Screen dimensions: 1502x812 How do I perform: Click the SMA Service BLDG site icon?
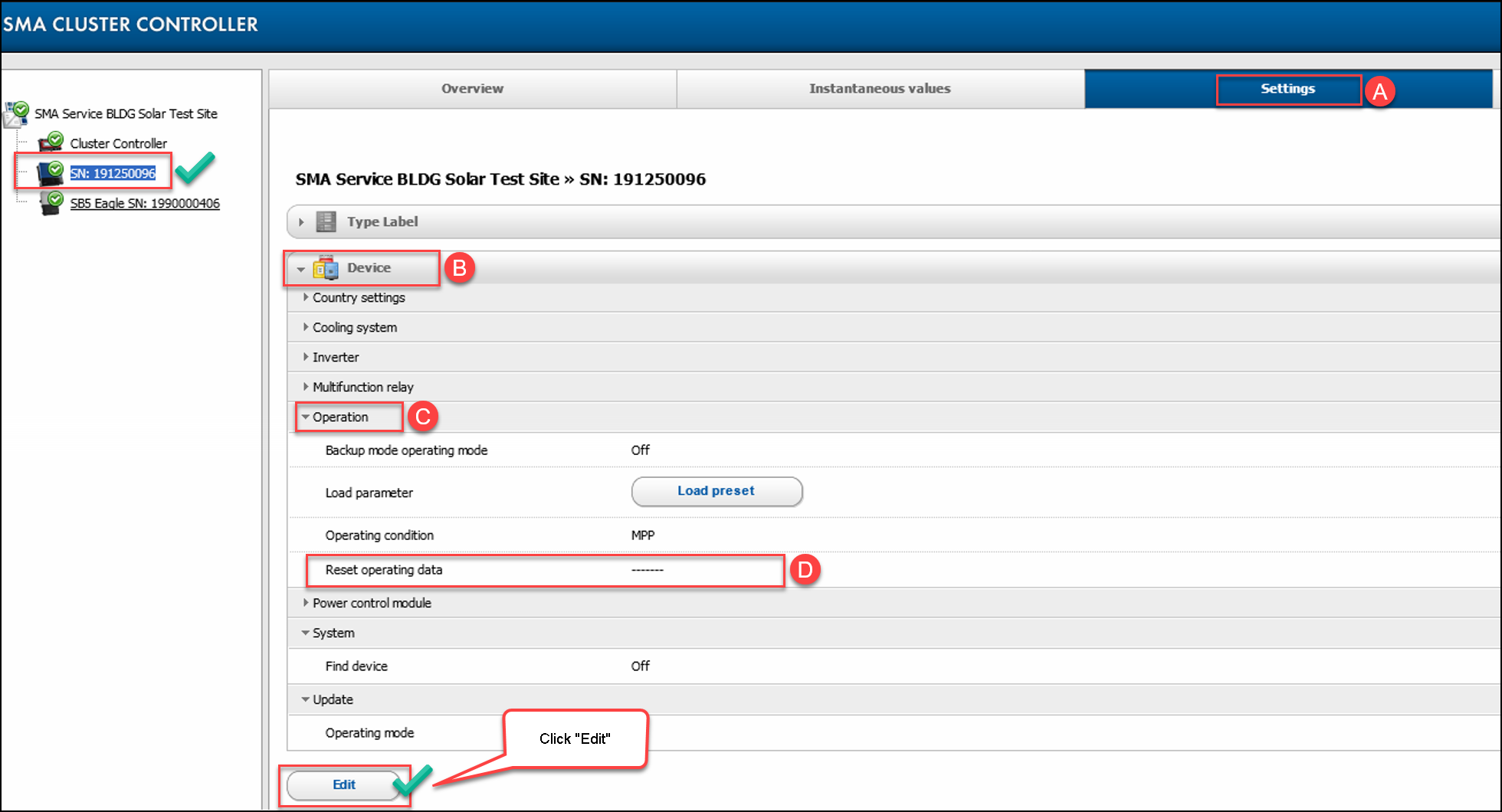pos(16,114)
